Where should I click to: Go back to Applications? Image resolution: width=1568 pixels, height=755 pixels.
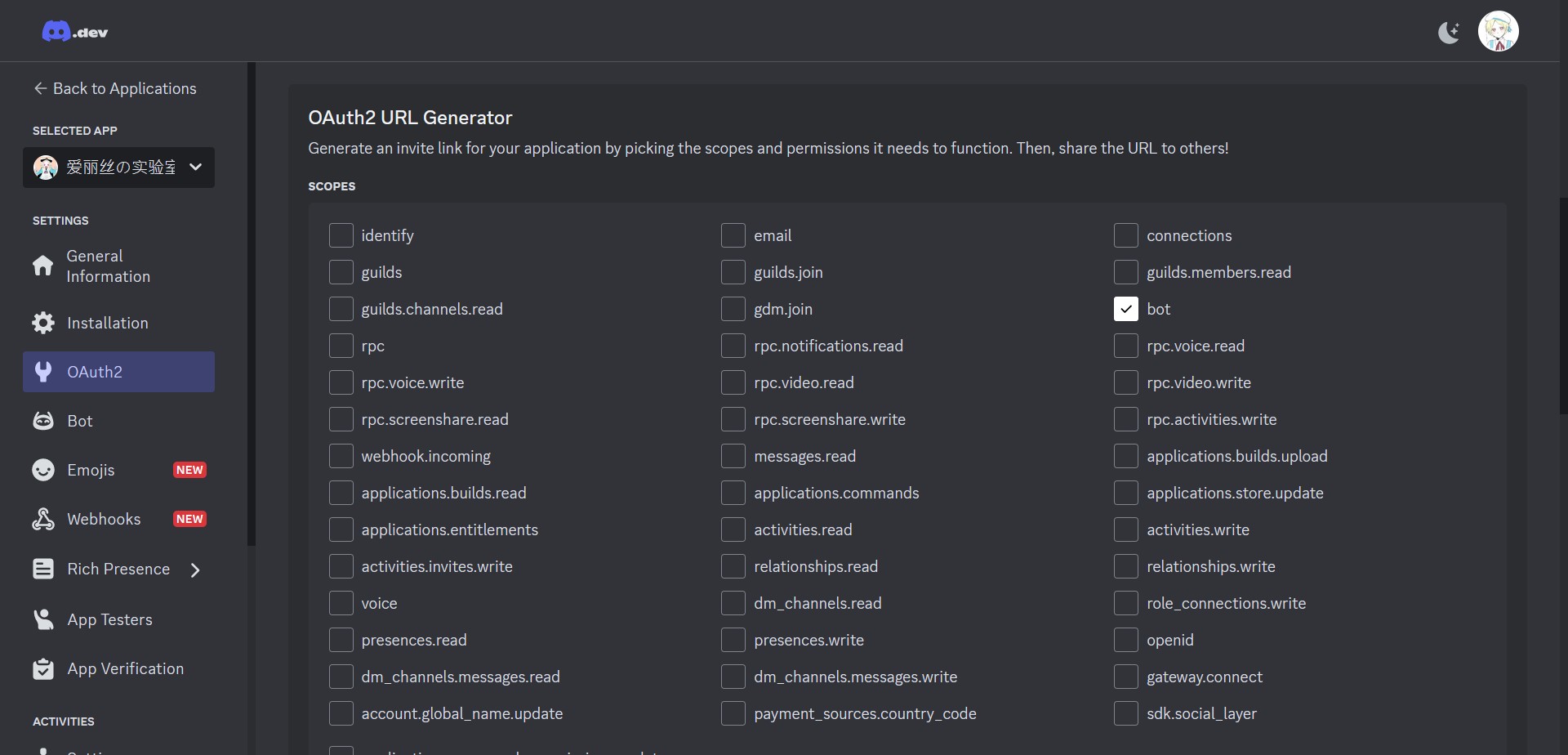114,88
